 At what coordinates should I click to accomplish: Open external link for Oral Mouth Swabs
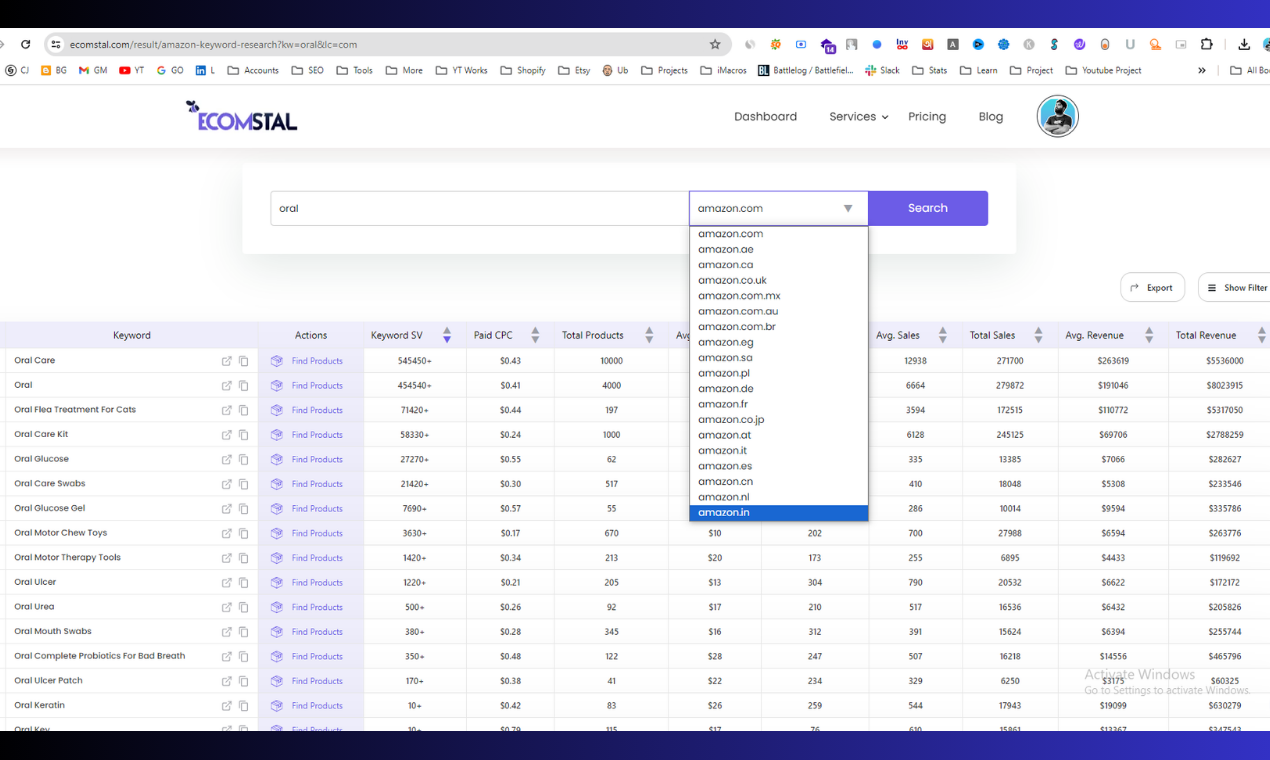click(x=227, y=631)
